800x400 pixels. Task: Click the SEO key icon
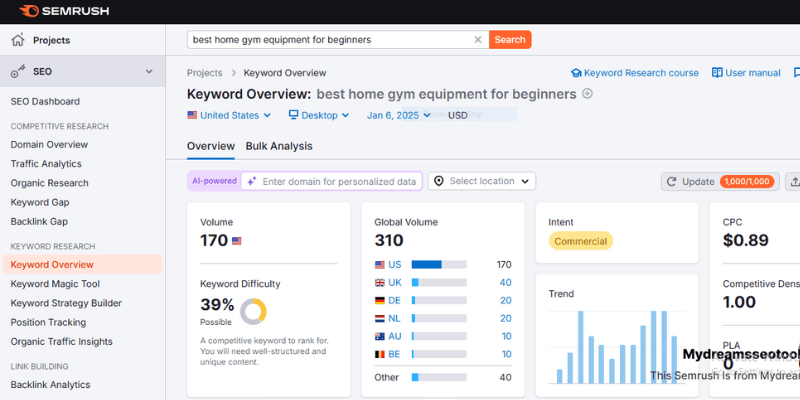18,72
